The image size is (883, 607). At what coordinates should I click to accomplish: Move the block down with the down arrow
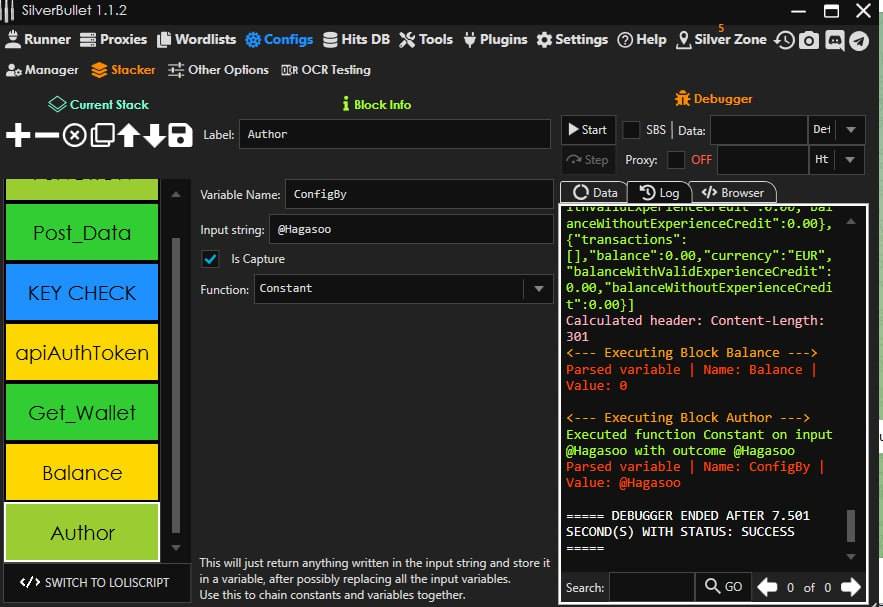tap(154, 136)
